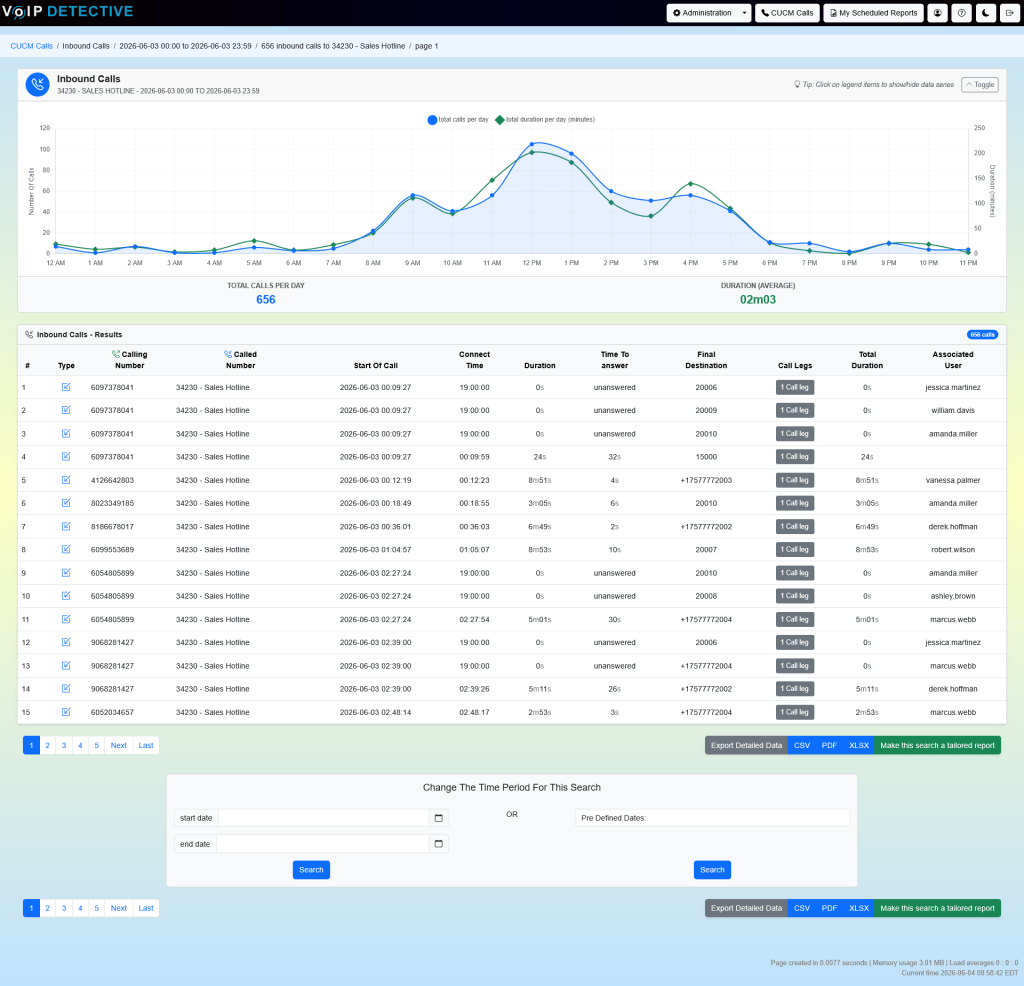Click type icon for row 10 ashley.brown

coord(66,596)
